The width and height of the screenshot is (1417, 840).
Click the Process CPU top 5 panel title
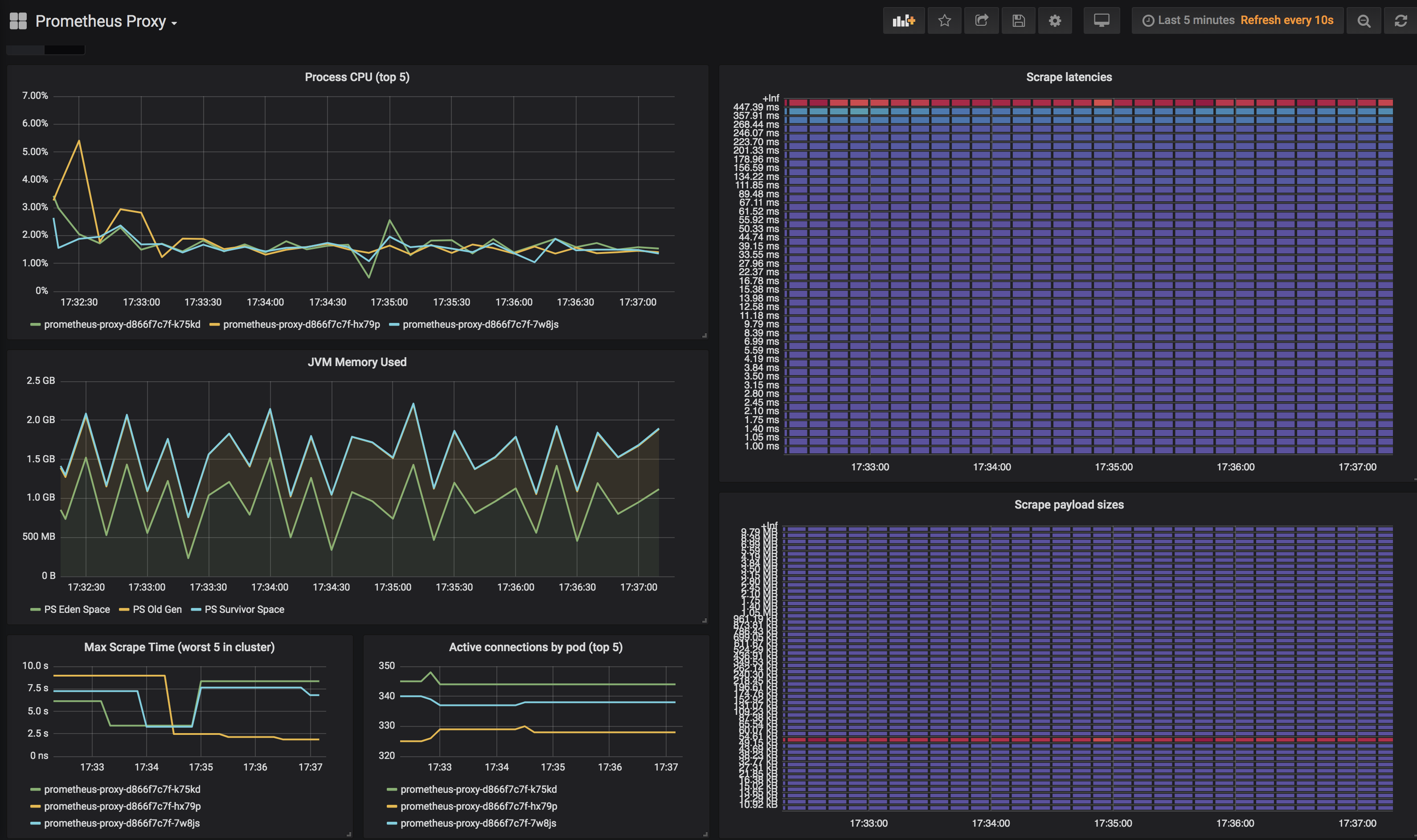click(358, 76)
